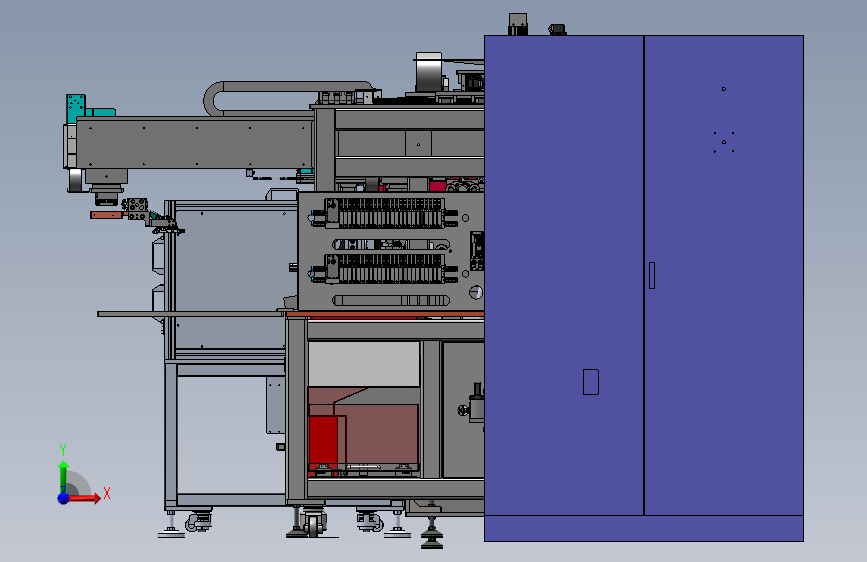
Task: Click the red X axis arrow of the triad
Action: 84,498
